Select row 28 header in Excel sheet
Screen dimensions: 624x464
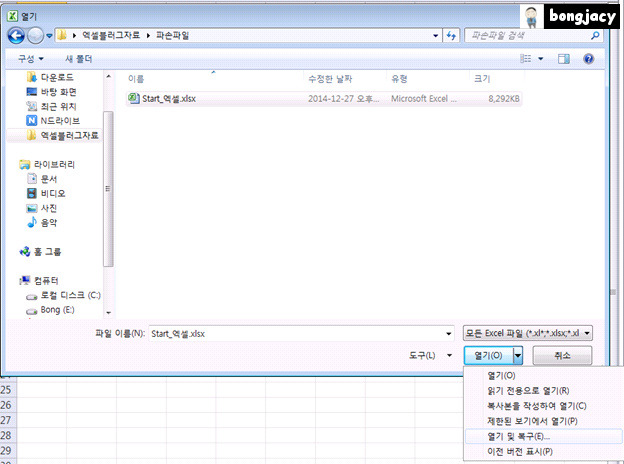[x=8, y=435]
